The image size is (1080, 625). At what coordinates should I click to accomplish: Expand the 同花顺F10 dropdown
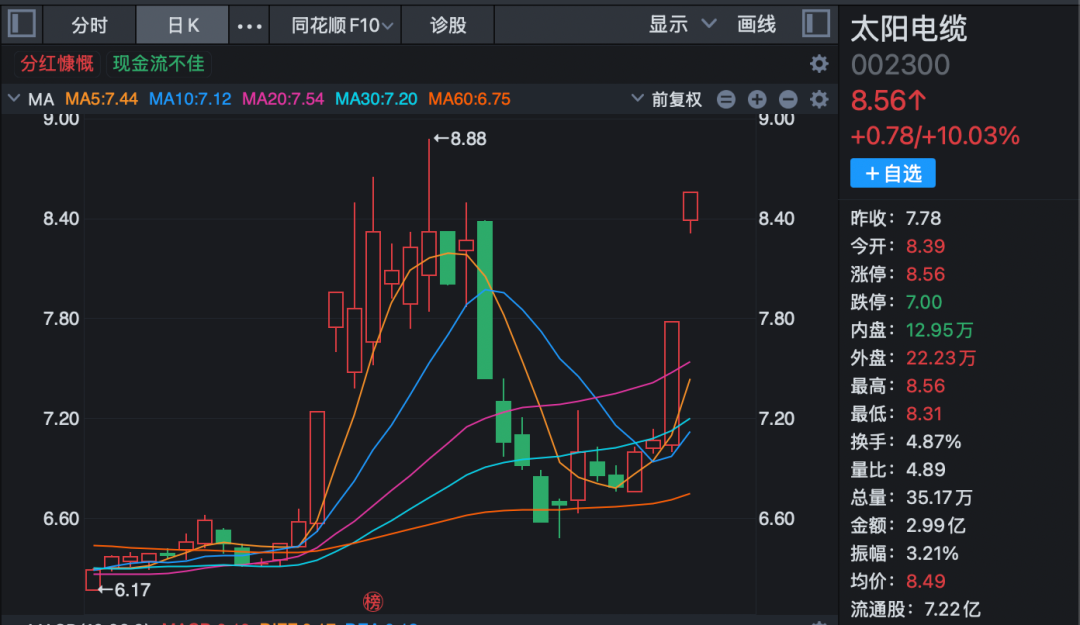click(342, 25)
